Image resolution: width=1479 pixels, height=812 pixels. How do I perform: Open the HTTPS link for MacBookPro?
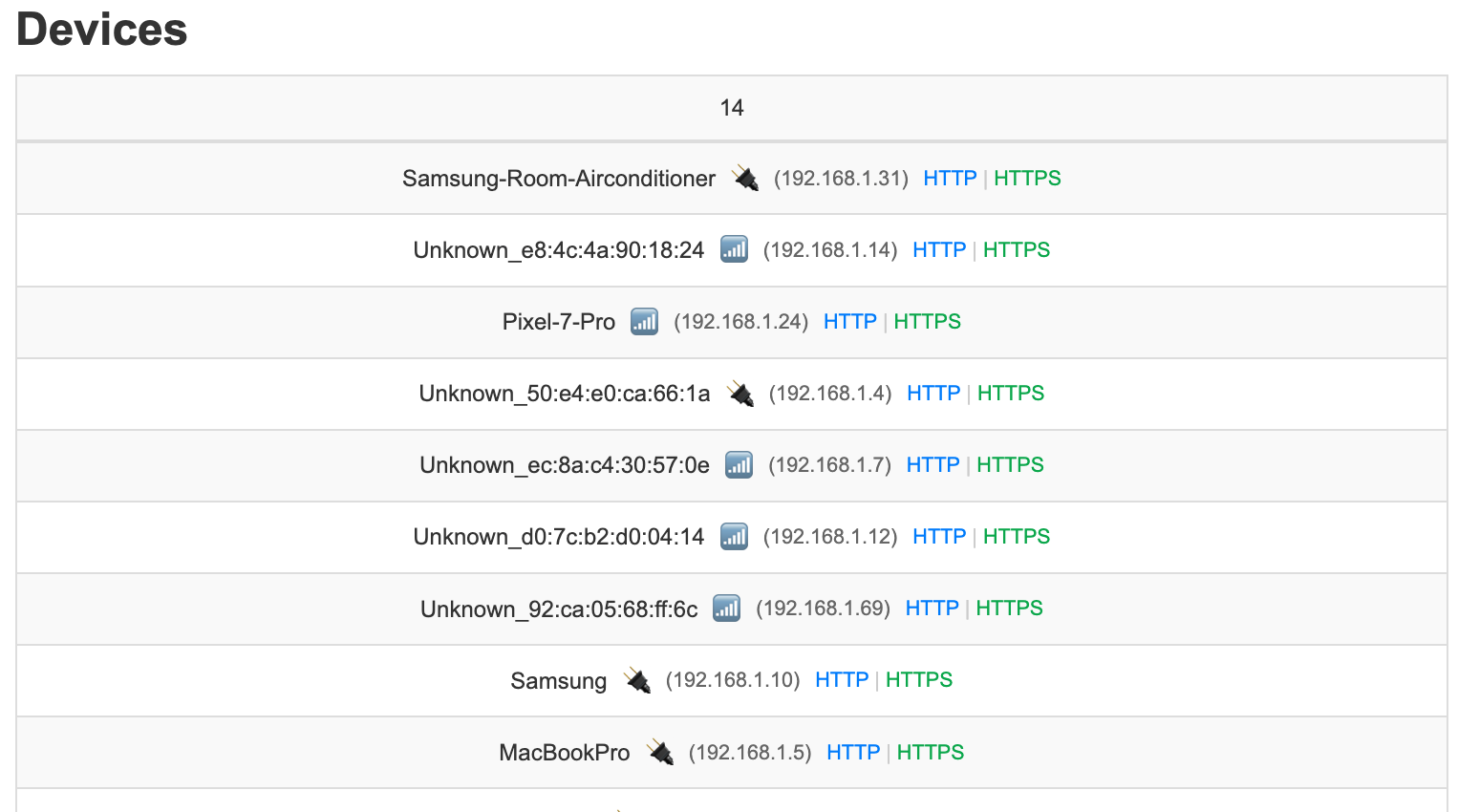pos(930,752)
